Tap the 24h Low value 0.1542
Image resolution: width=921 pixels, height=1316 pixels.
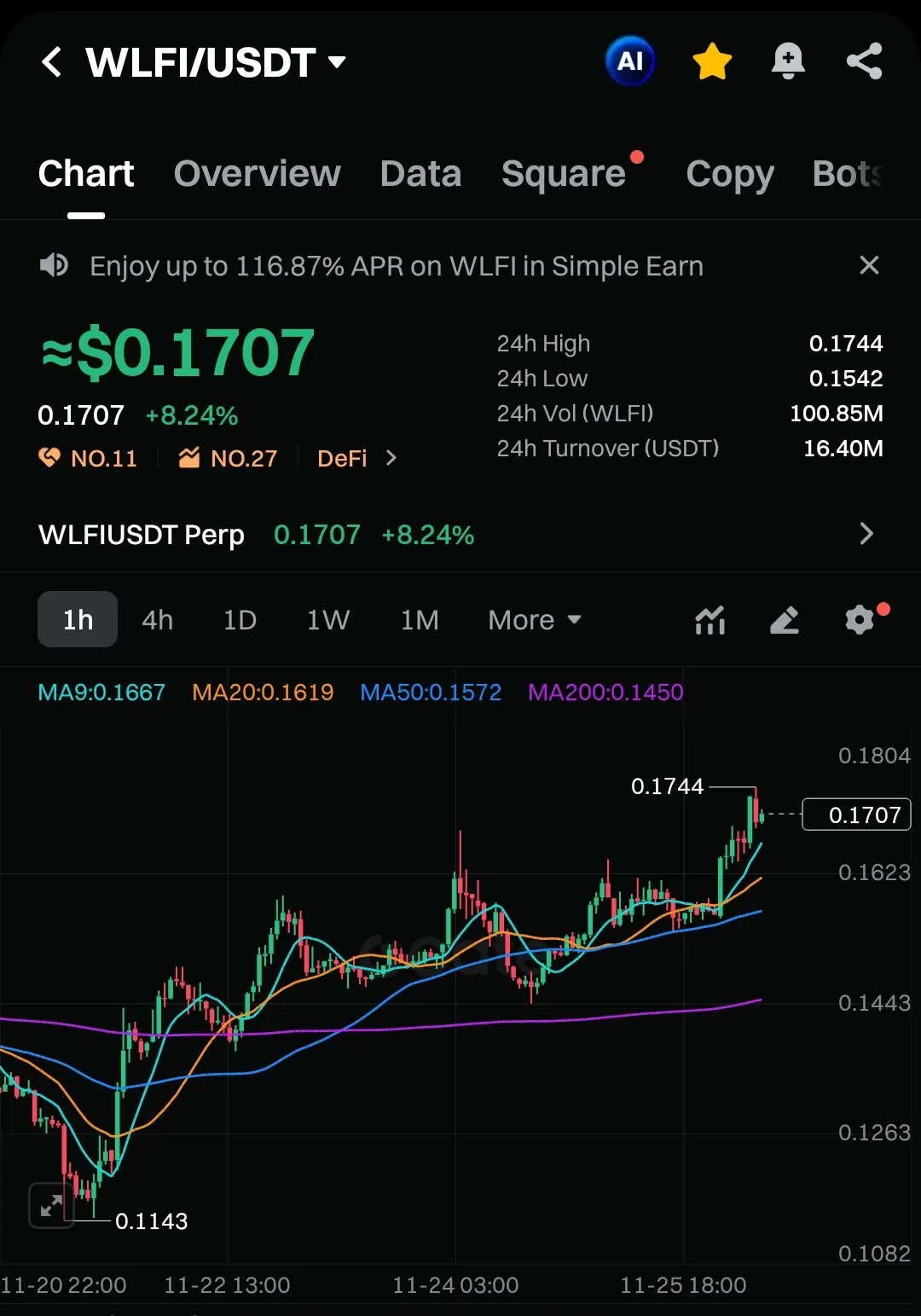click(846, 379)
